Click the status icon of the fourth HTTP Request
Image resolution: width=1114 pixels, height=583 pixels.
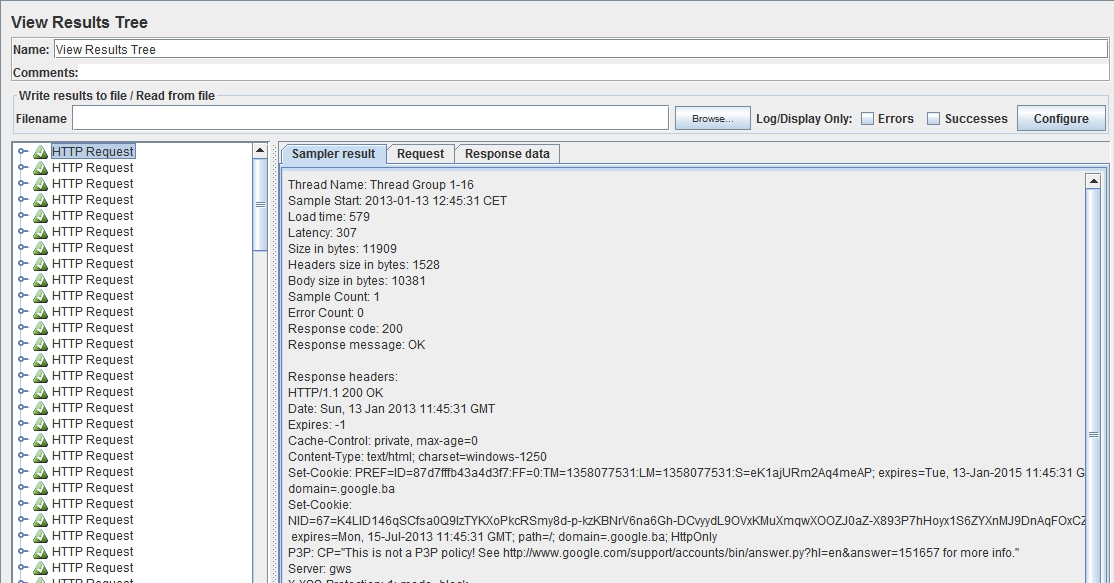(x=41, y=200)
